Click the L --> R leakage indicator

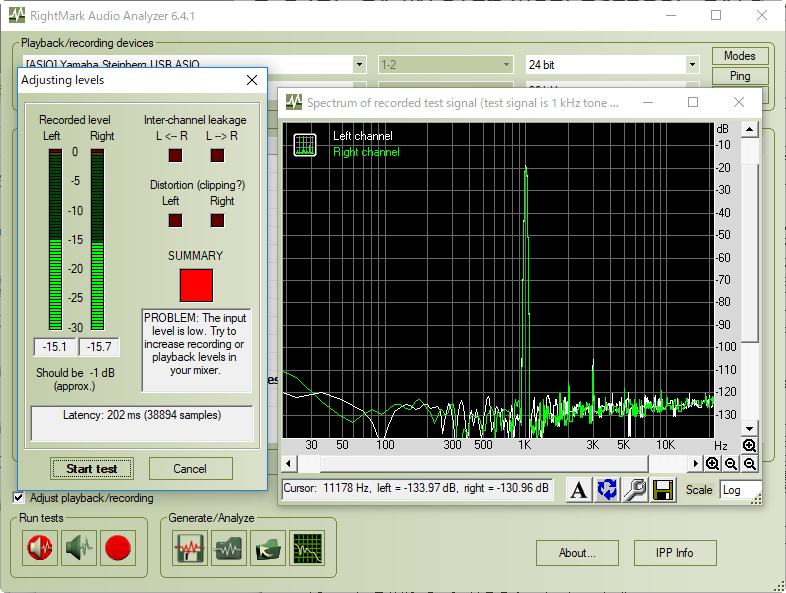217,155
